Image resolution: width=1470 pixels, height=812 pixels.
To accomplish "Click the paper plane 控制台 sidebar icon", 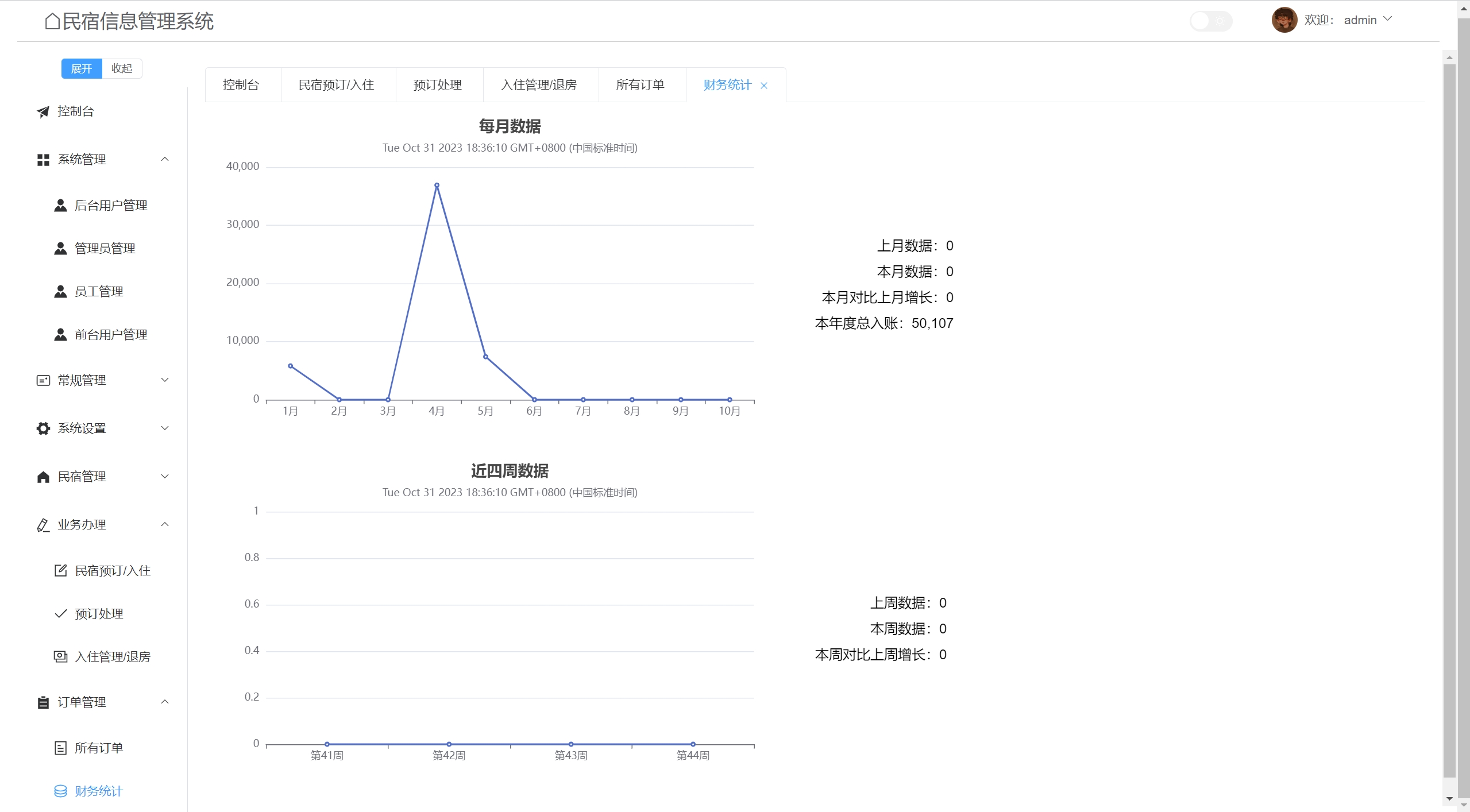I will click(43, 111).
